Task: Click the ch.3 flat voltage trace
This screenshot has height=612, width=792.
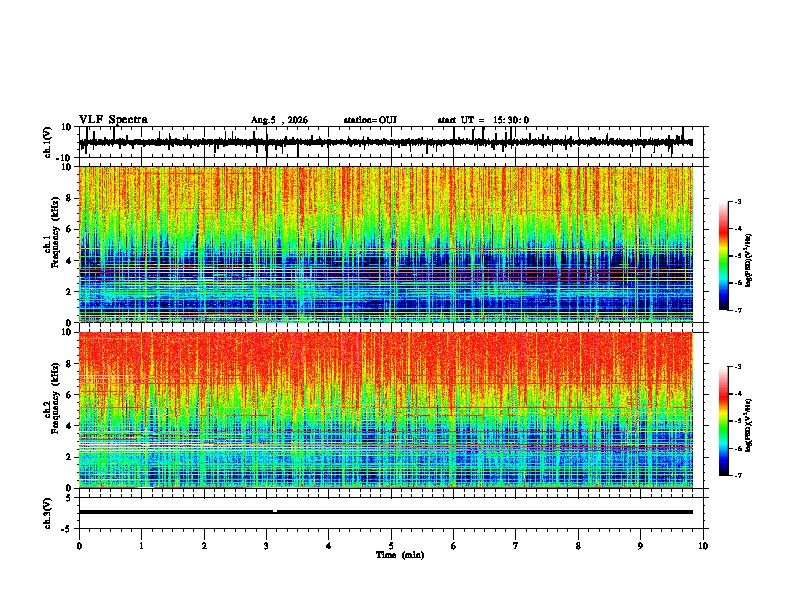Action: [x=386, y=512]
